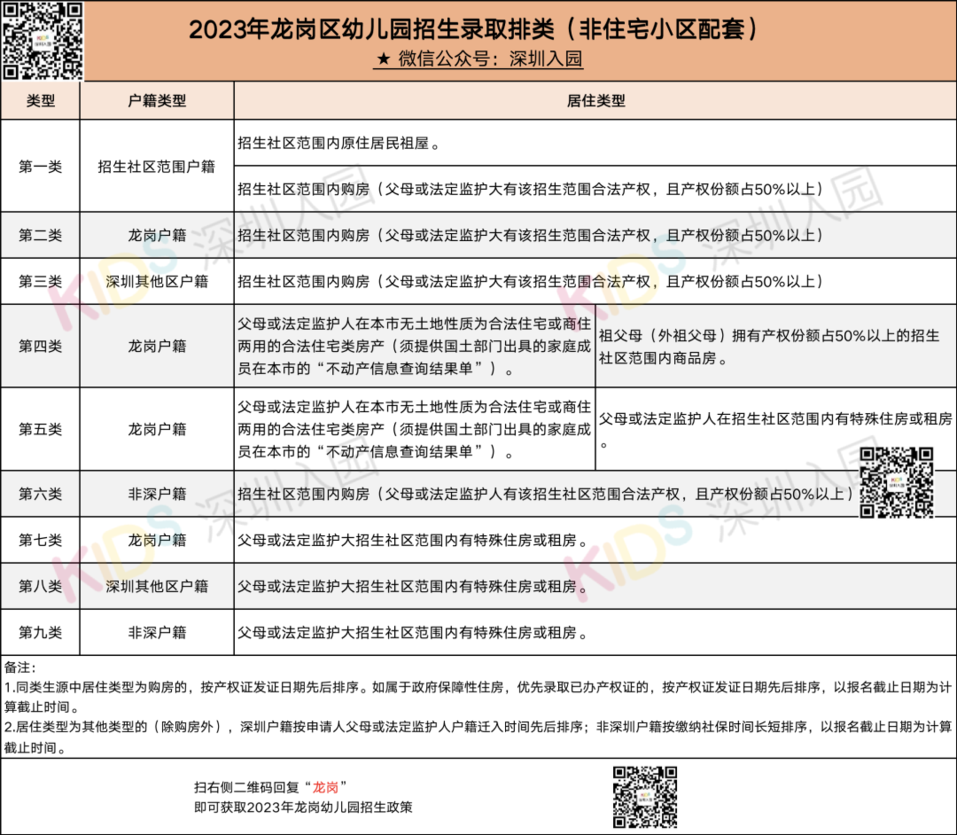Select 非深户籍 in the 第九类 row
957x835 pixels.
[157, 632]
